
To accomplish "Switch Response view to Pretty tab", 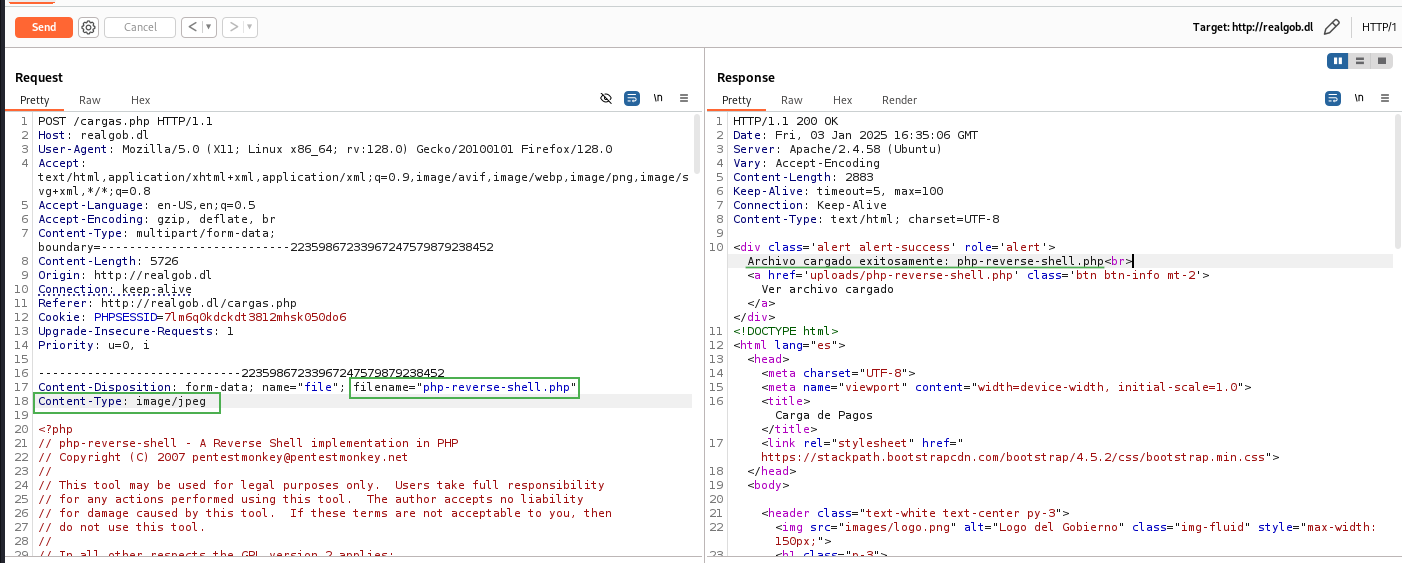I will [x=737, y=100].
